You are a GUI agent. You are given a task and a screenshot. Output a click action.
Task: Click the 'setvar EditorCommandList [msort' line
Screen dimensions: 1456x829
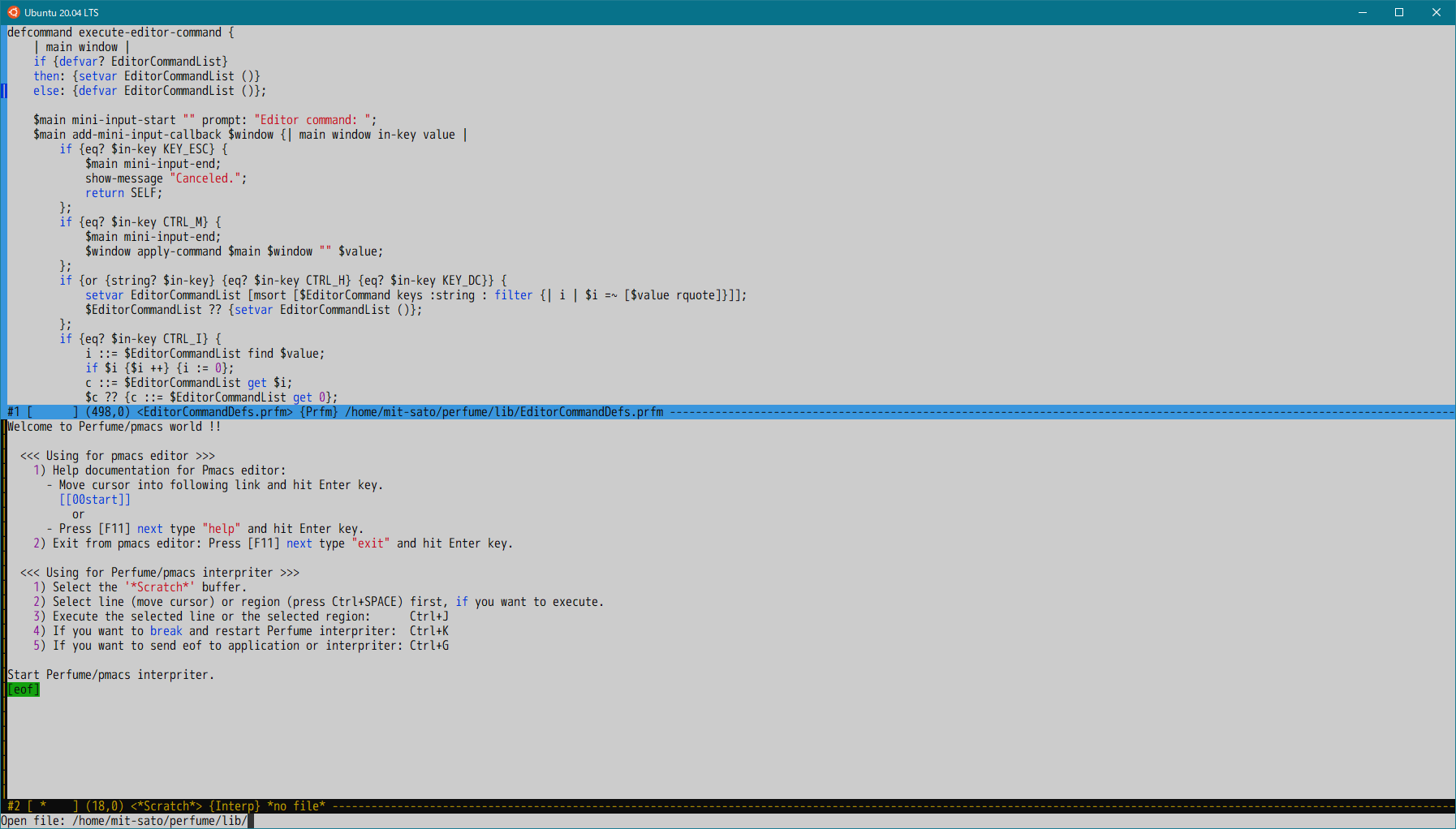[416, 295]
